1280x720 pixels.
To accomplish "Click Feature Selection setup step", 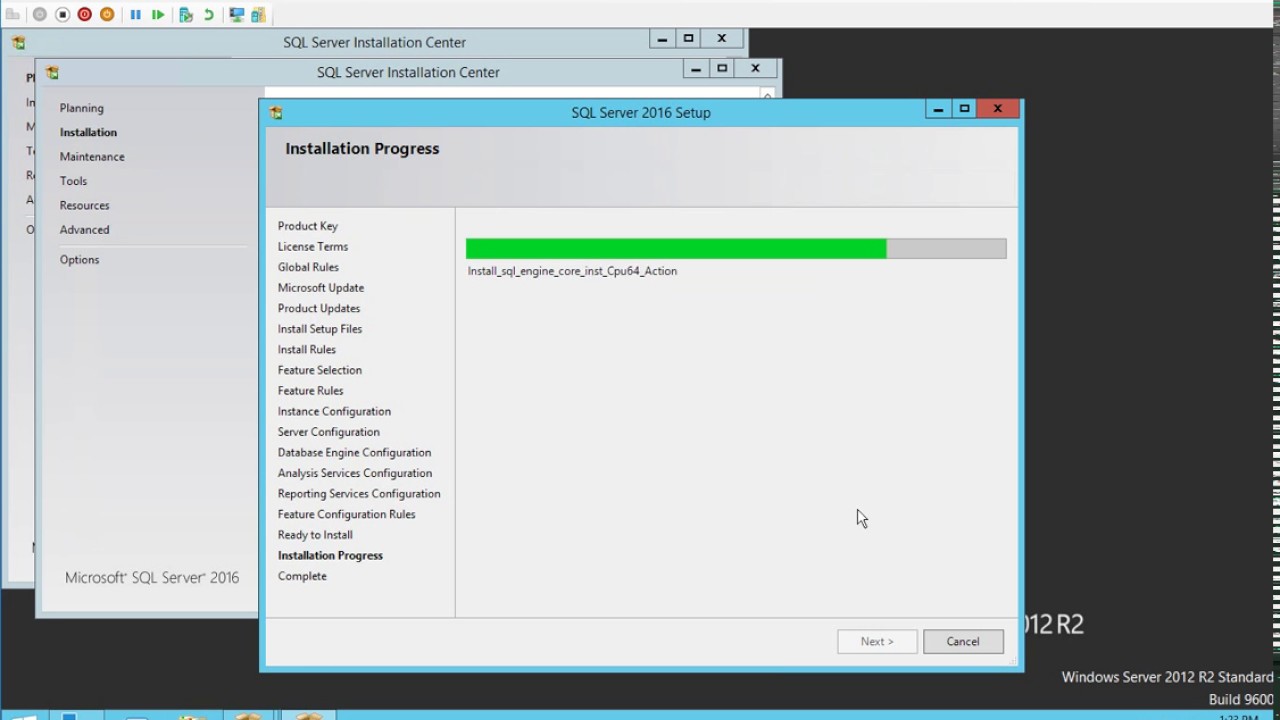I will [320, 370].
